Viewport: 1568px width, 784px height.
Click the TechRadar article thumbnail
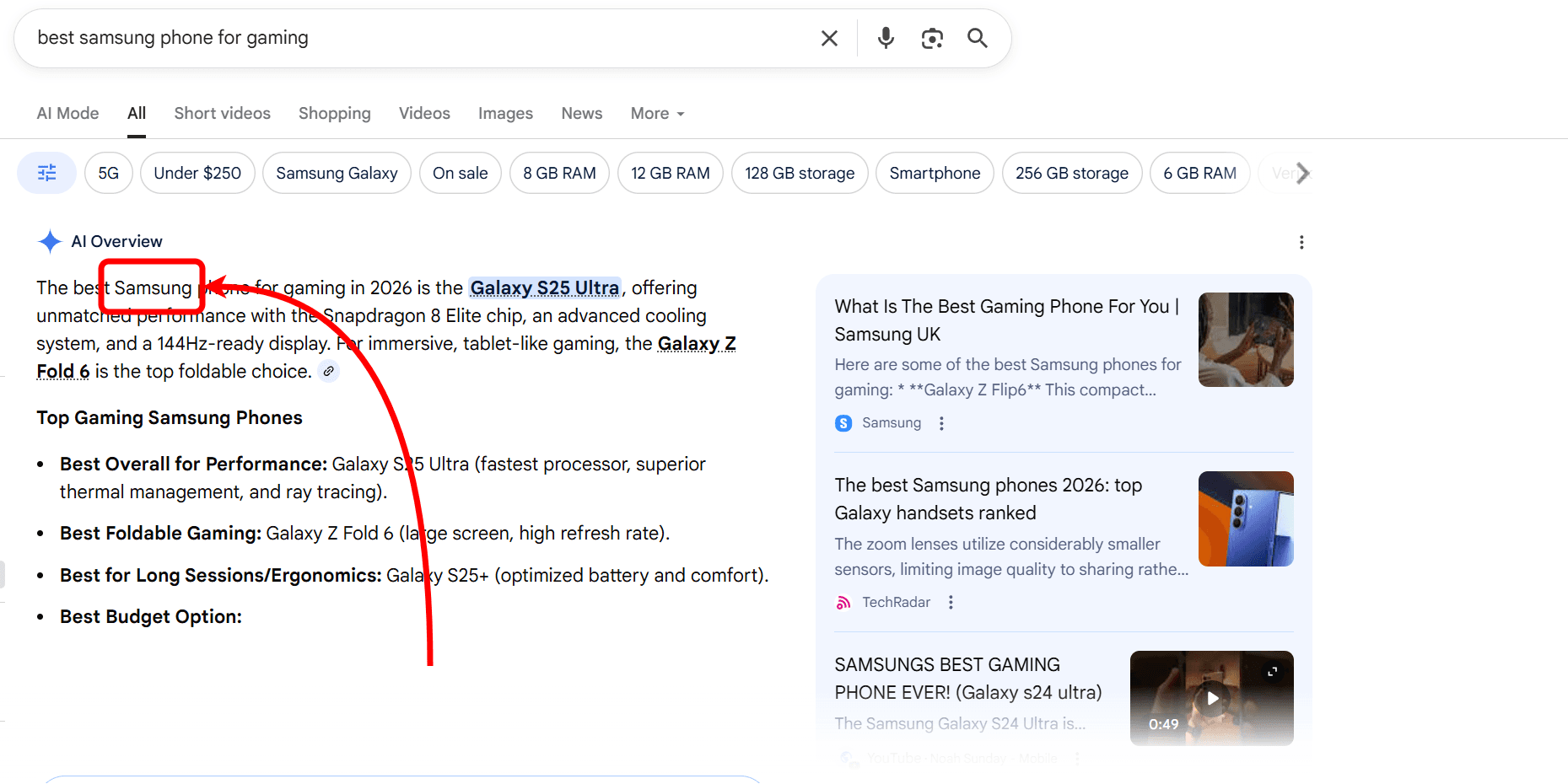[1246, 518]
